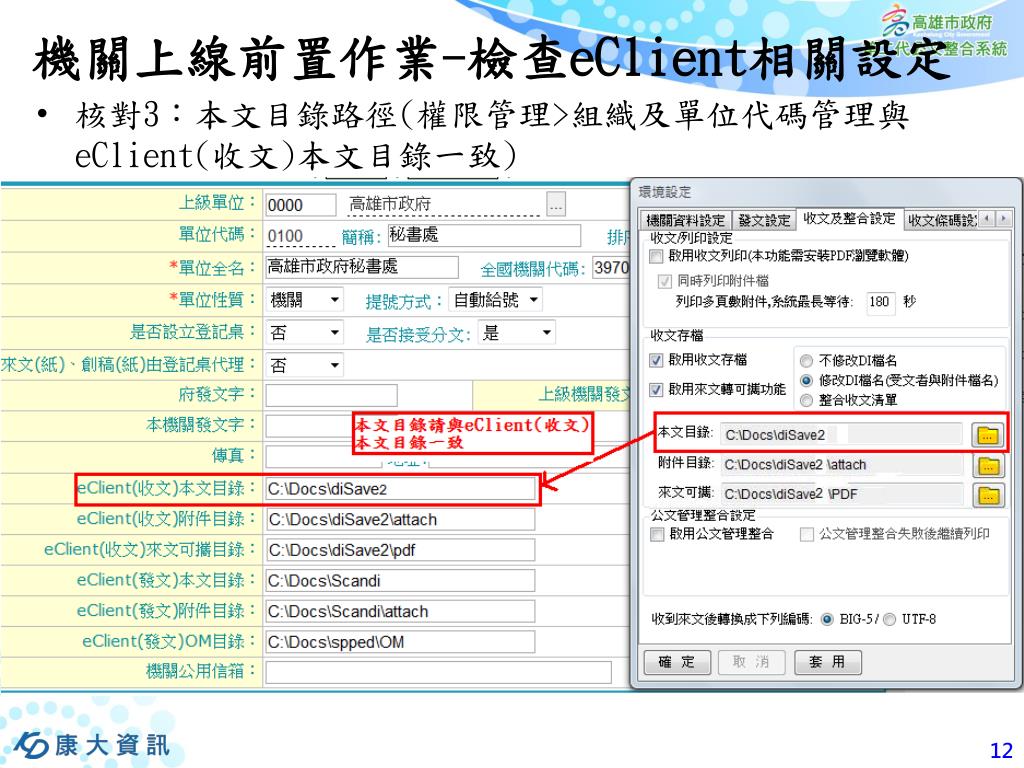Click the 環境設定 dialog title

pos(665,192)
